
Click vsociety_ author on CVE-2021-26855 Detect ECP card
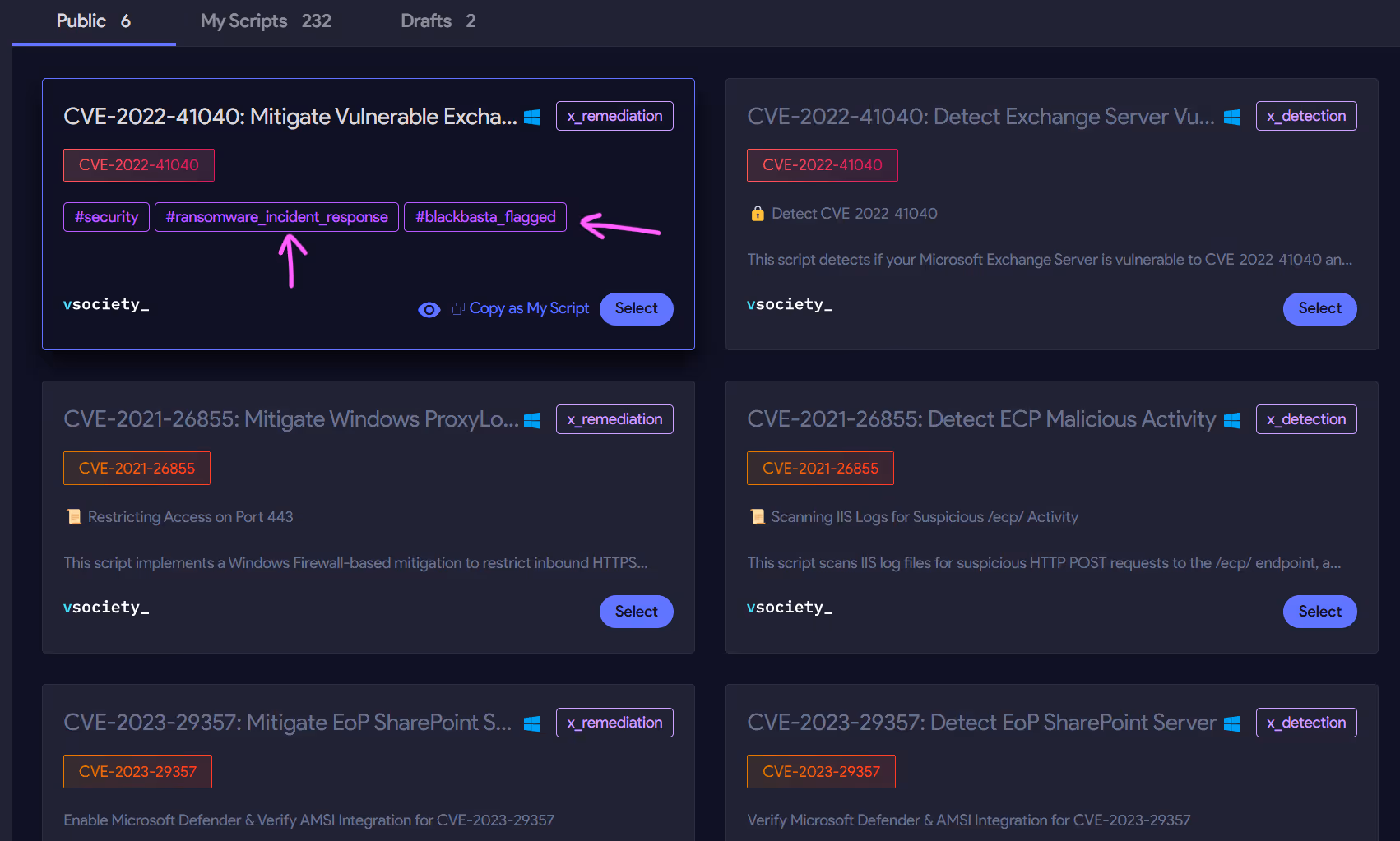[x=790, y=608]
